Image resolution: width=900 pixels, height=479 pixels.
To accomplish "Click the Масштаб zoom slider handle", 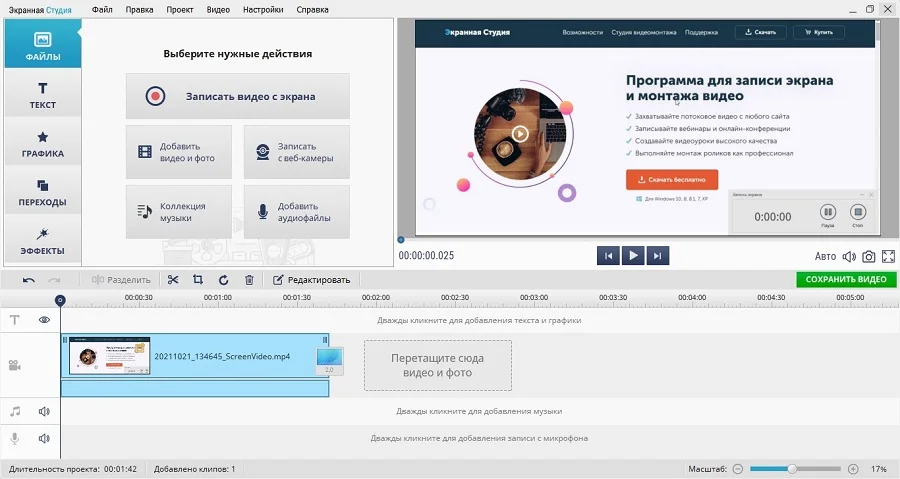I will click(x=792, y=469).
